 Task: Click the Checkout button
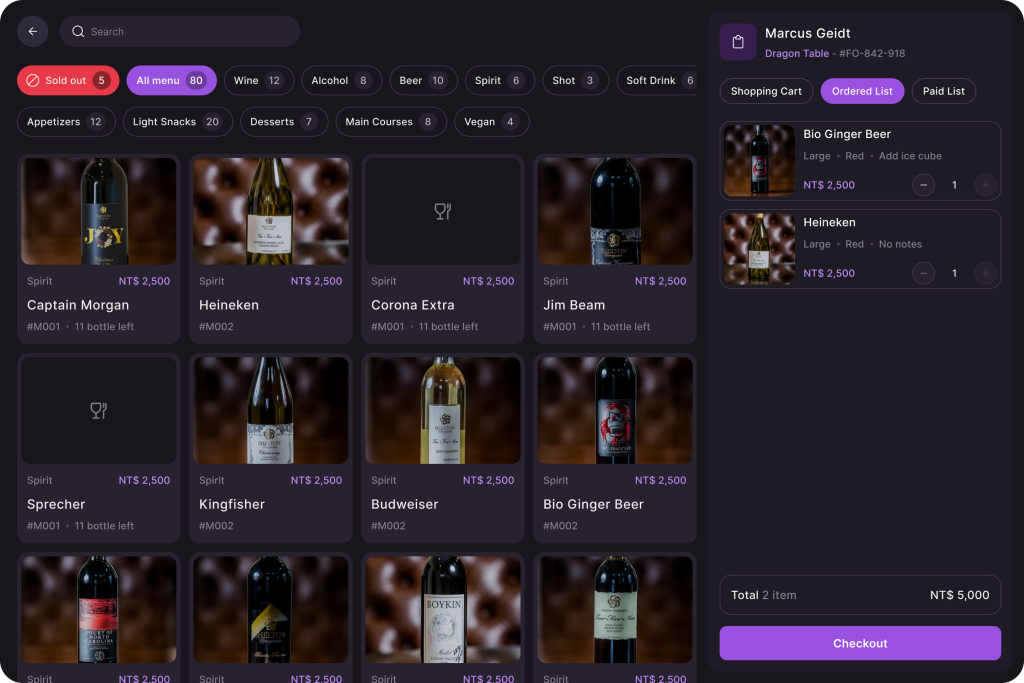pos(860,643)
